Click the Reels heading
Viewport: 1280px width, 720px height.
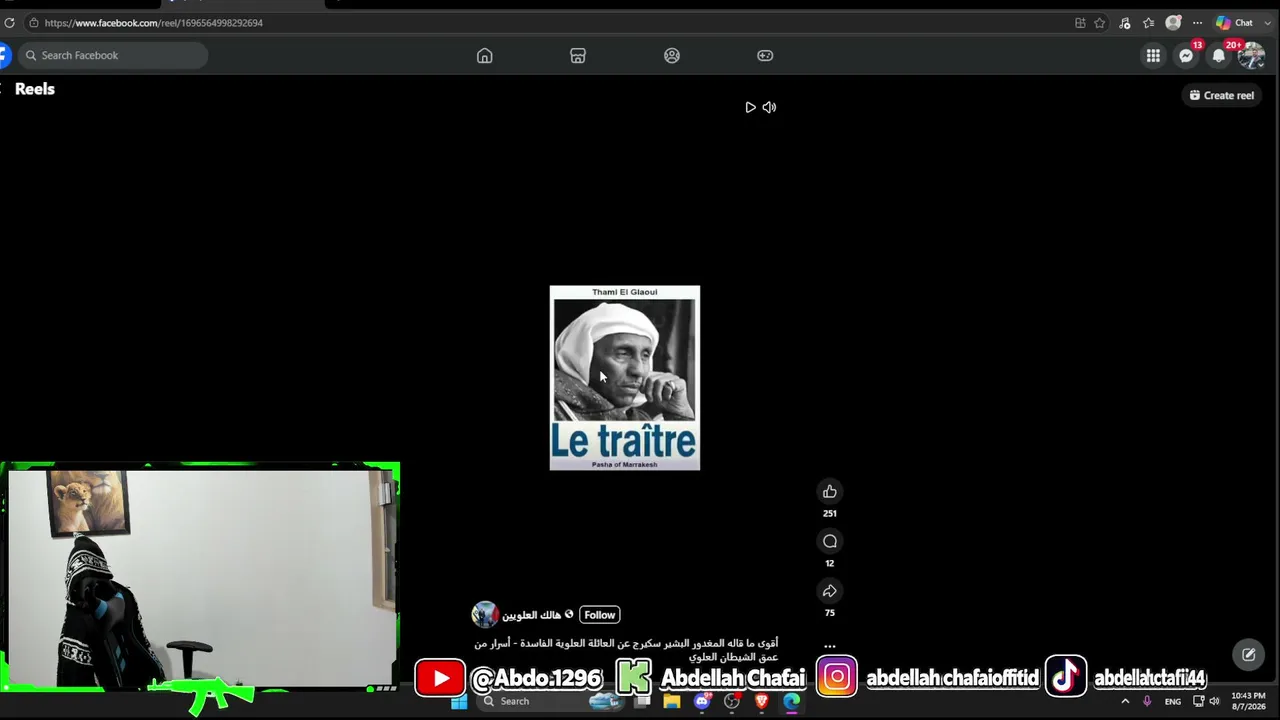coord(35,89)
